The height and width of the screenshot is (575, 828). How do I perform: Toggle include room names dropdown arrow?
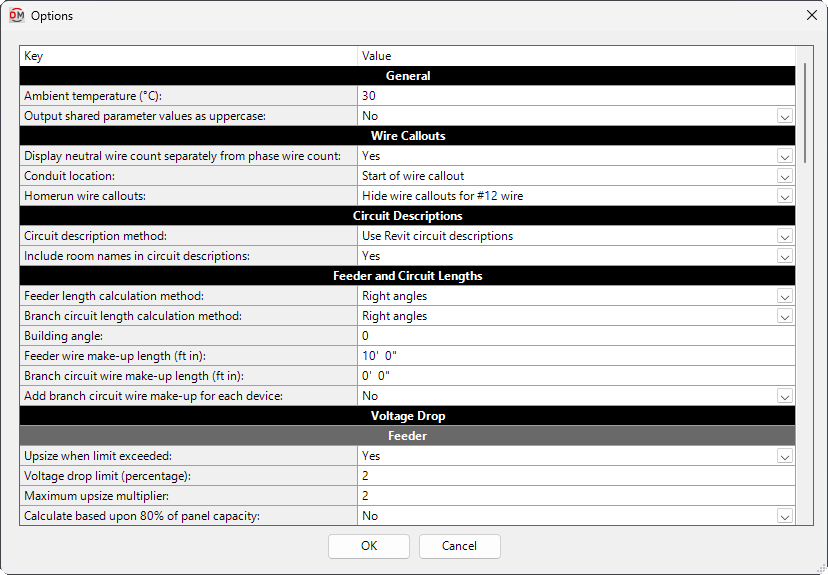785,256
